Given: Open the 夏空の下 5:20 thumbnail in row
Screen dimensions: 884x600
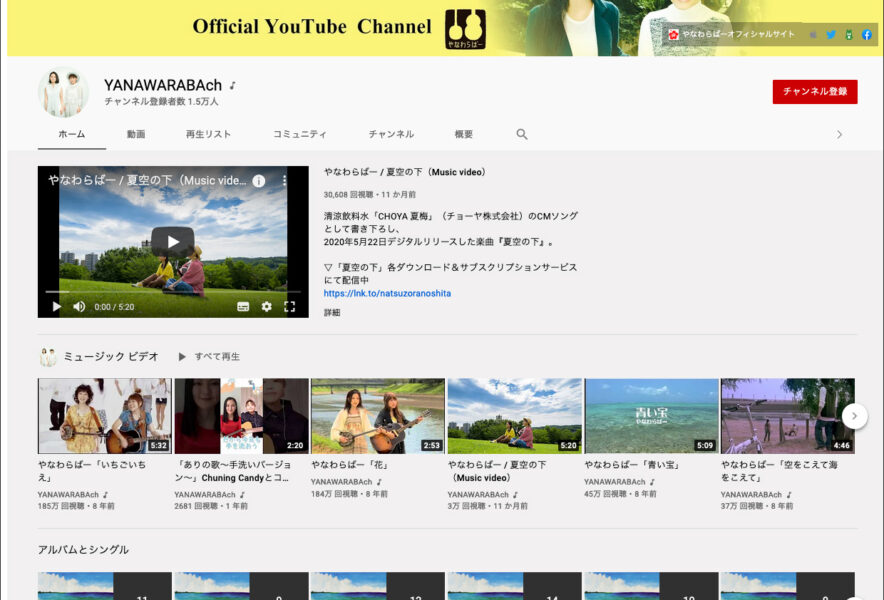Looking at the screenshot, I should tap(515, 416).
